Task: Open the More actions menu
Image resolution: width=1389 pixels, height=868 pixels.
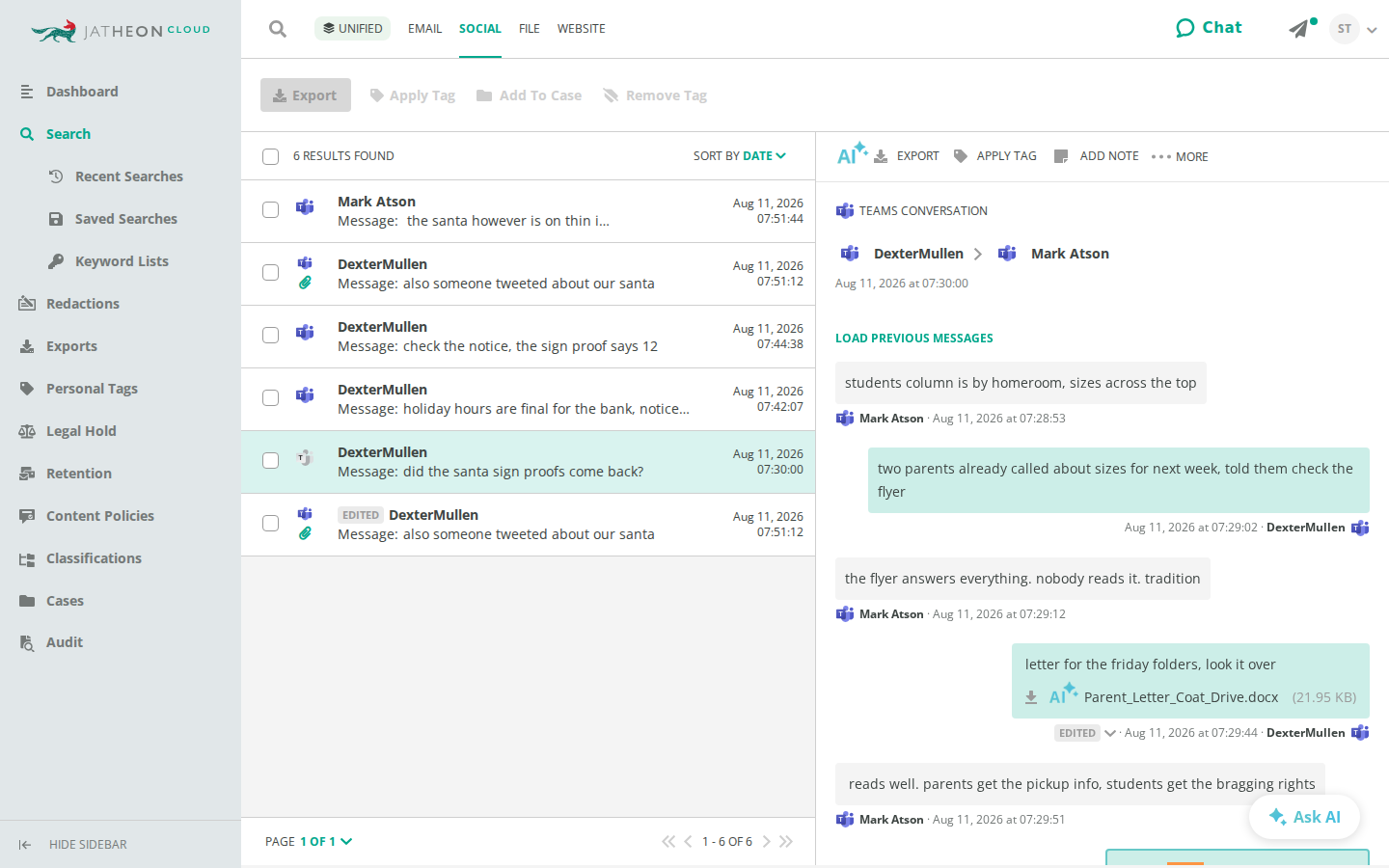Action: pos(1180,156)
